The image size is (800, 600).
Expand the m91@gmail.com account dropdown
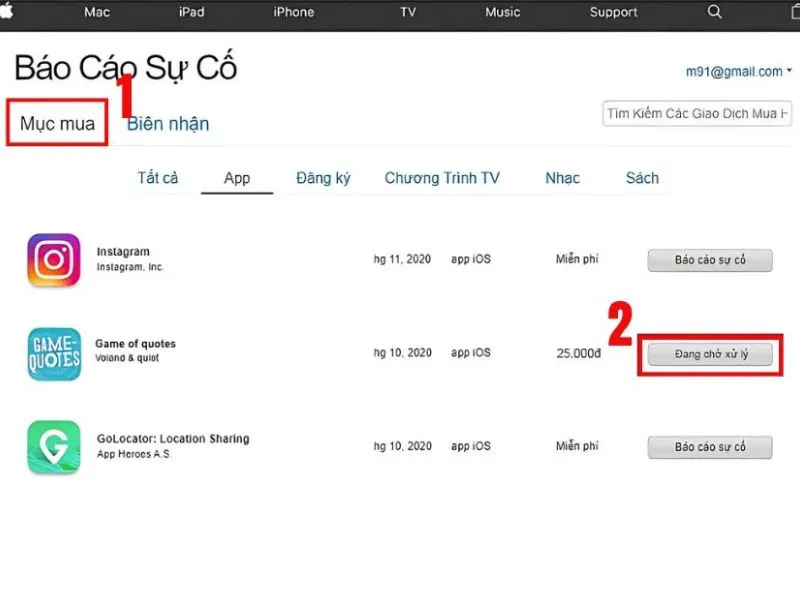pyautogui.click(x=738, y=71)
